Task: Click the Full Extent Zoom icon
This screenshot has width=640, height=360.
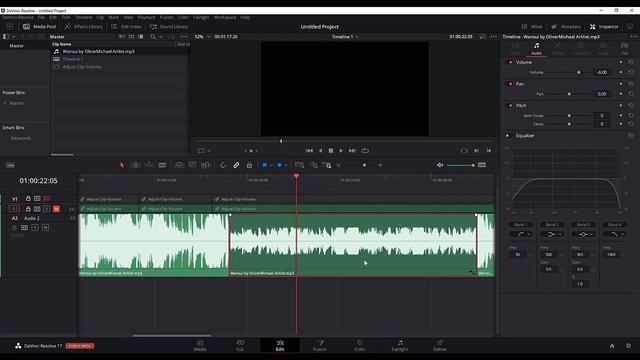Action: pyautogui.click(x=299, y=165)
